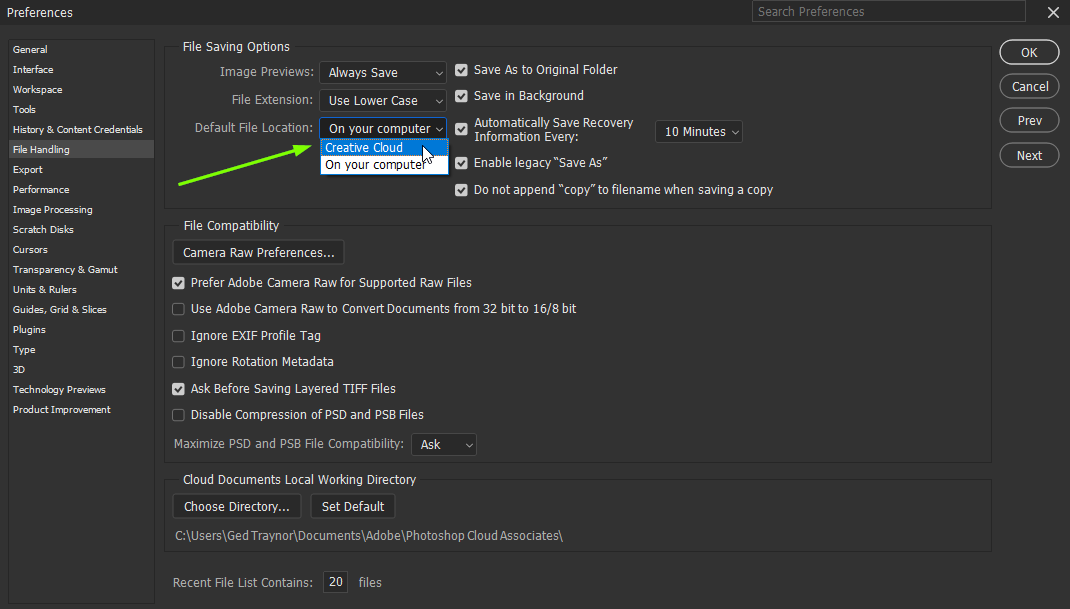The height and width of the screenshot is (609, 1070).
Task: Change the recovery save interval dropdown
Action: 698,130
